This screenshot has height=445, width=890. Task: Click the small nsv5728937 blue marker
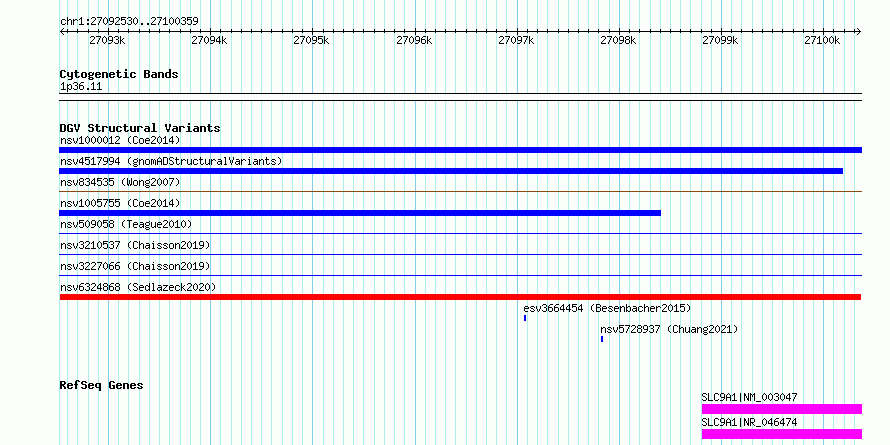click(602, 339)
